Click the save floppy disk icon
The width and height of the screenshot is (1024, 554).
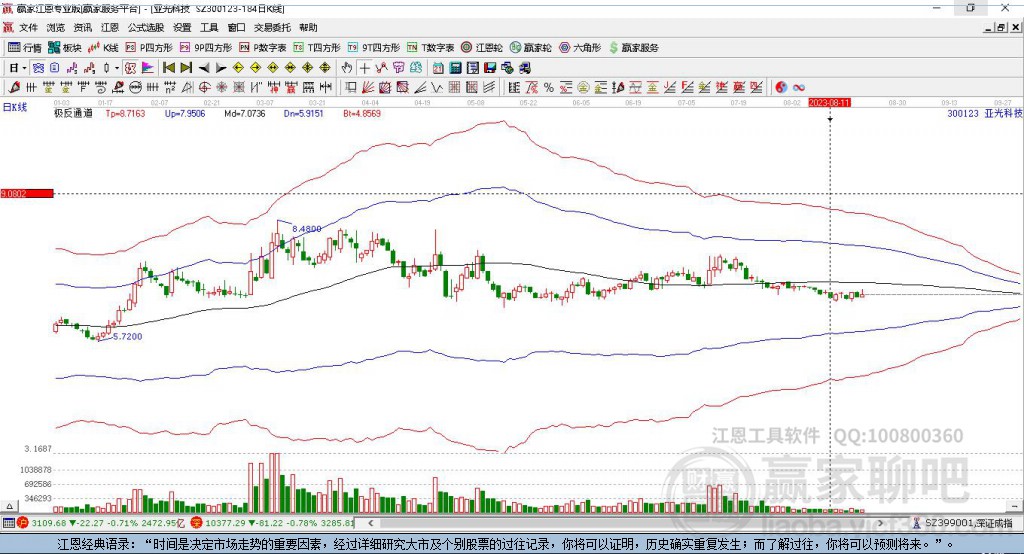(x=490, y=68)
